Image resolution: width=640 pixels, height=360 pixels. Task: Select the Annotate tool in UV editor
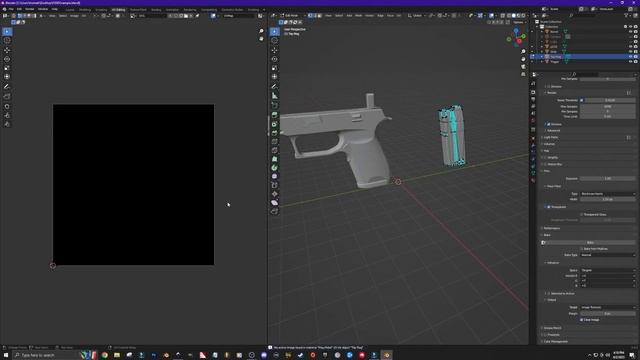pos(7,87)
